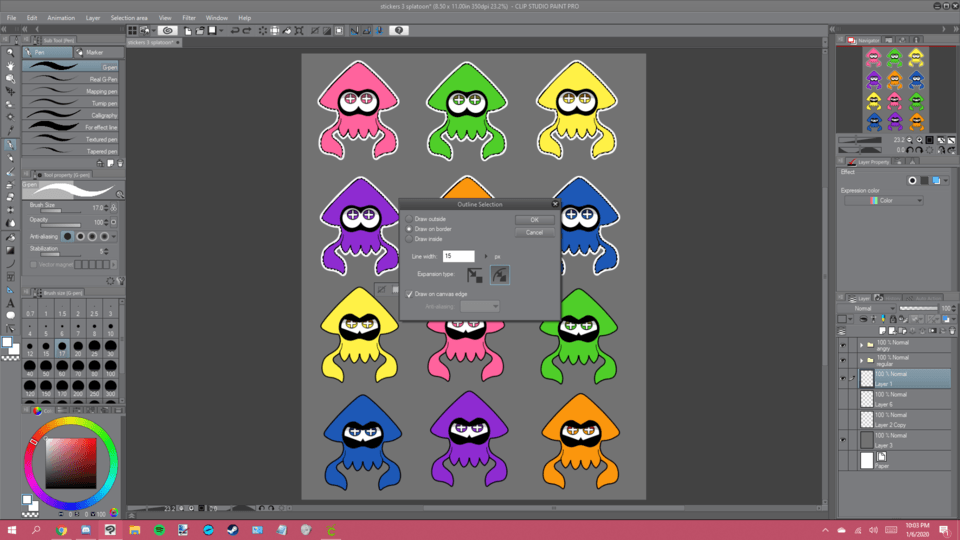
Task: Click the Fill icon in command bar
Action: 287,31
